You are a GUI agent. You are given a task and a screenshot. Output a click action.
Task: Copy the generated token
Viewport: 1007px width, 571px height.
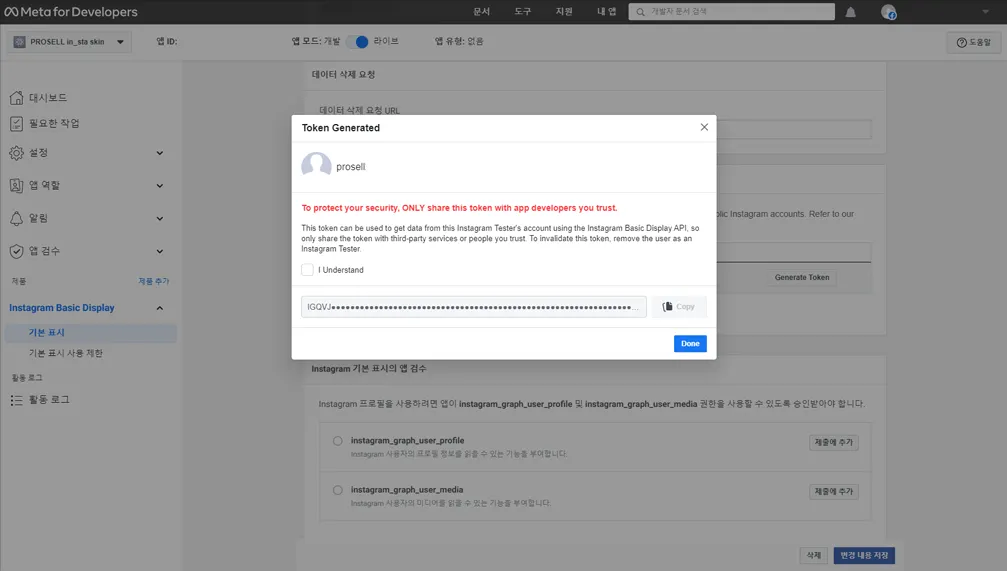pyautogui.click(x=679, y=307)
